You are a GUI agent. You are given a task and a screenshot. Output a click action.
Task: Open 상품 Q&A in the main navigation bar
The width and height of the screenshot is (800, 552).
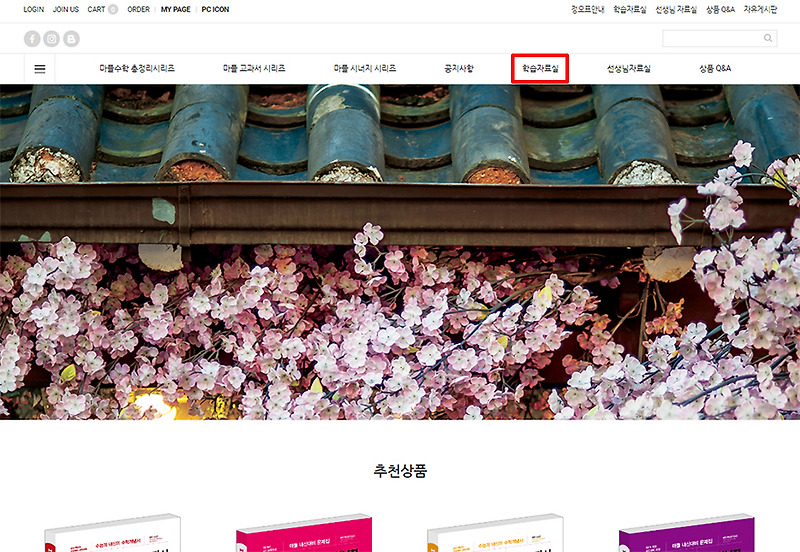[x=715, y=68]
